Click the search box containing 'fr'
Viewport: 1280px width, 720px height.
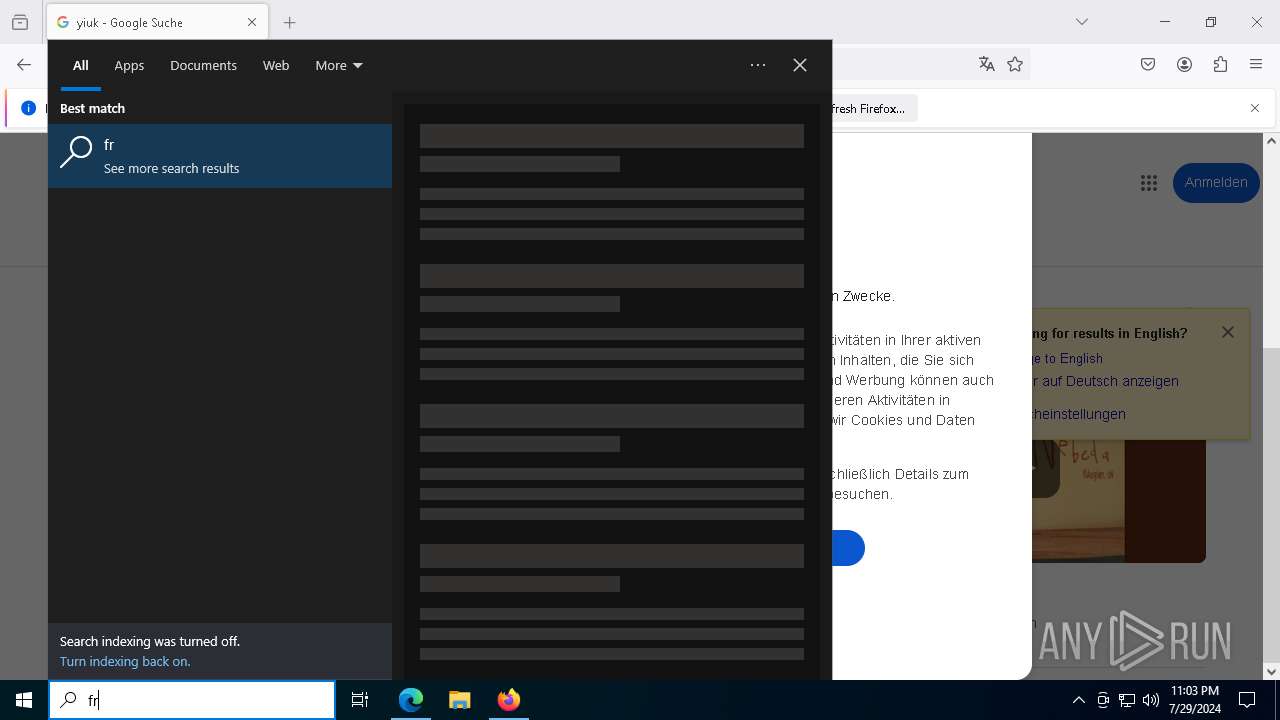pos(192,700)
